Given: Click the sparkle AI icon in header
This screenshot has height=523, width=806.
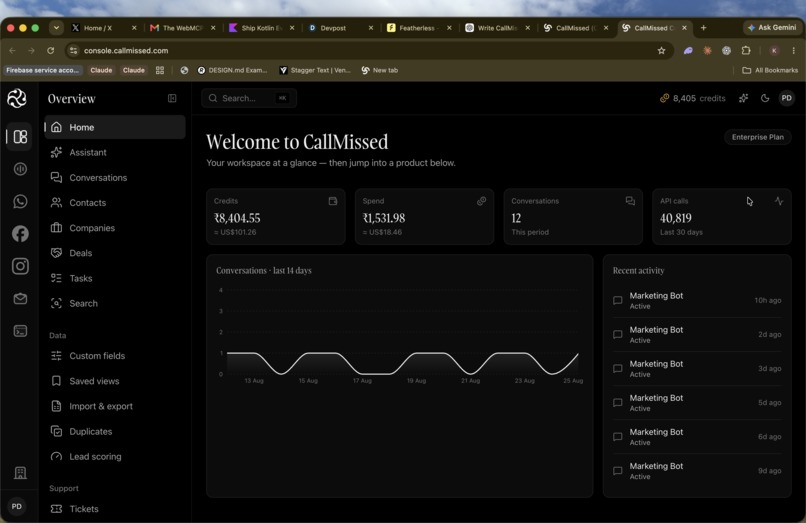Looking at the screenshot, I should click(743, 98).
